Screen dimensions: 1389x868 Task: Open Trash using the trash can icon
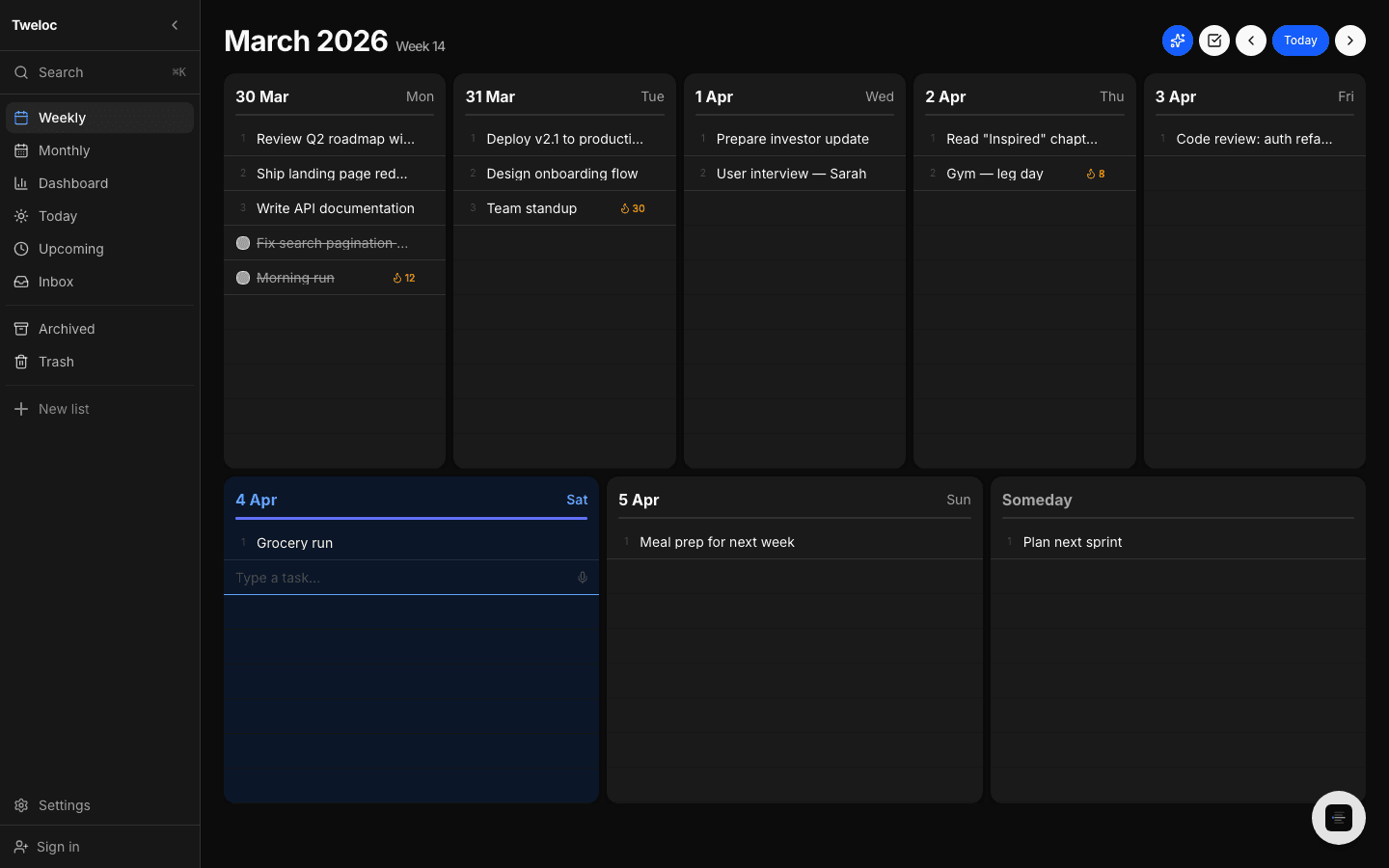point(20,362)
